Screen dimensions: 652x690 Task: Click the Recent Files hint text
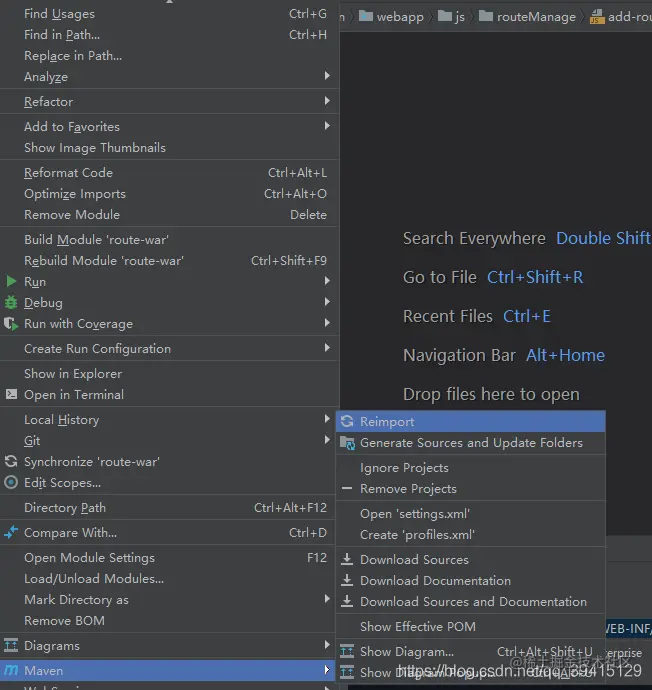point(448,316)
